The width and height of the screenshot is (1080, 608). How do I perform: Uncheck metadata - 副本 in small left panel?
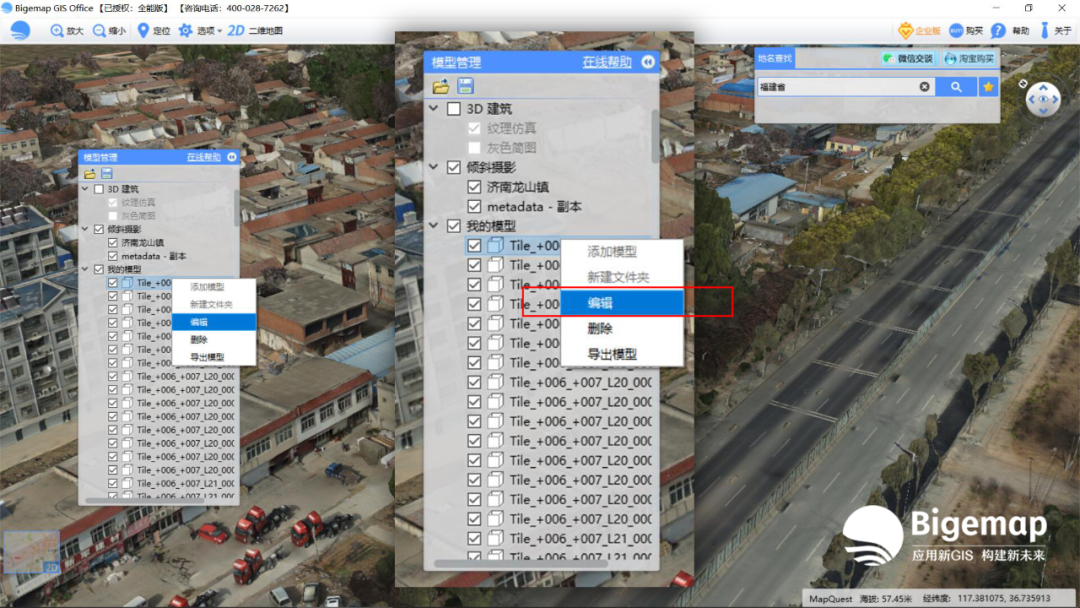(113, 256)
